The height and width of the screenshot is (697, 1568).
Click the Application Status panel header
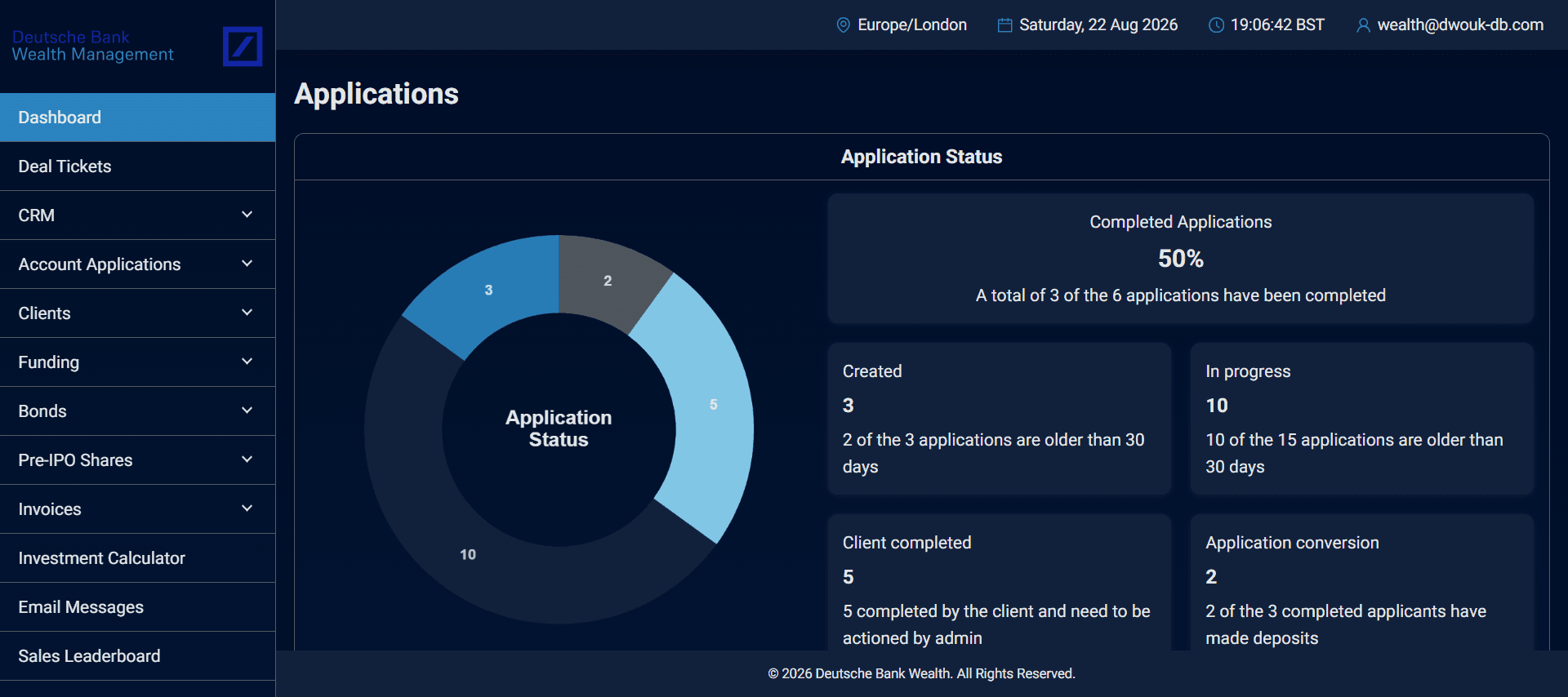(x=922, y=157)
